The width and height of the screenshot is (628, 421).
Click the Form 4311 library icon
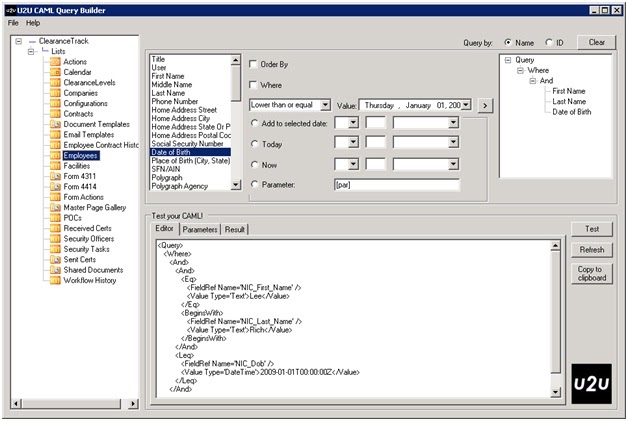pos(55,176)
